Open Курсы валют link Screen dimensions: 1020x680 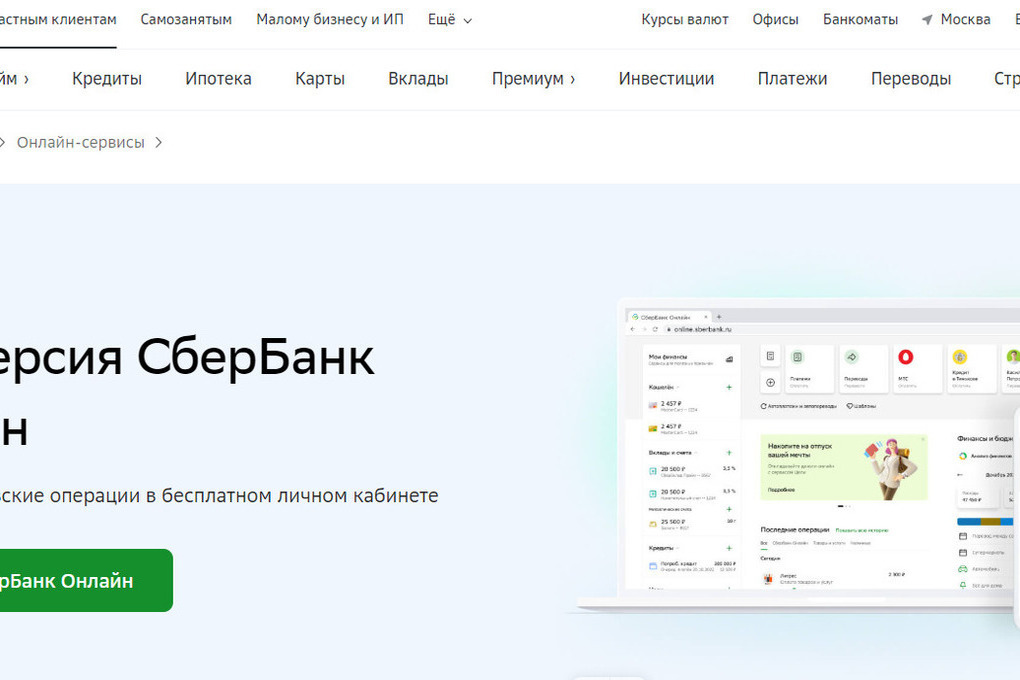[x=685, y=20]
